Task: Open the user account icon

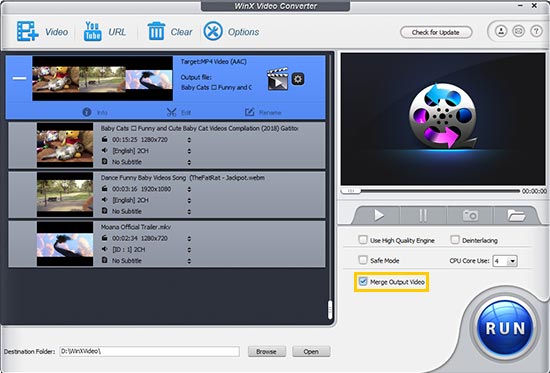Action: tap(501, 31)
